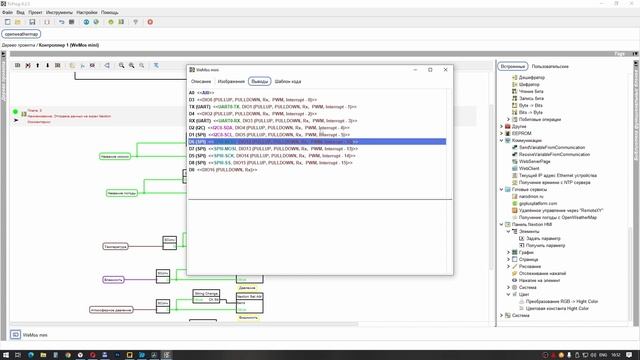Collapse the Готовые сервисы folder
The height and width of the screenshot is (360, 640).
pyautogui.click(x=502, y=189)
